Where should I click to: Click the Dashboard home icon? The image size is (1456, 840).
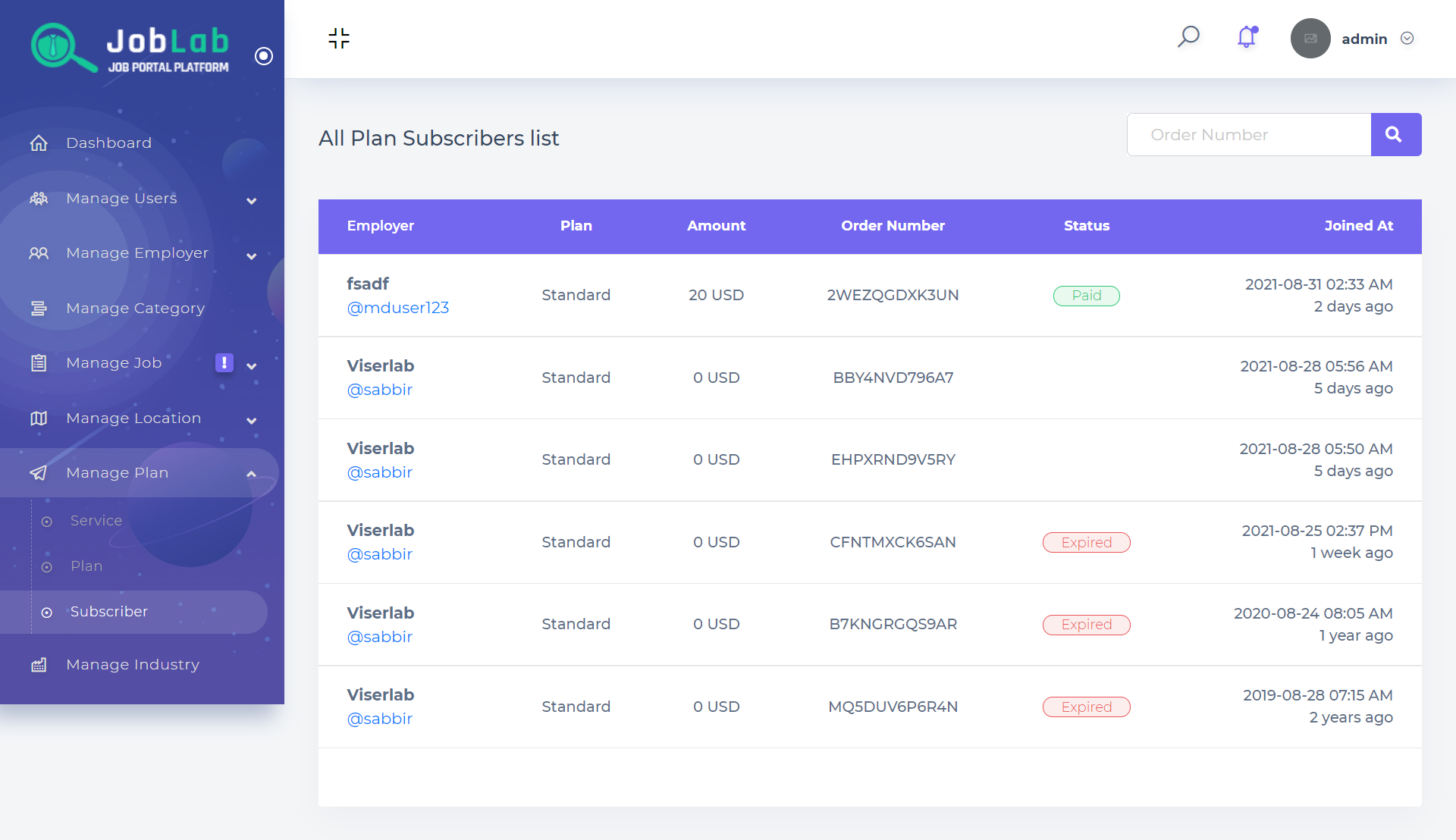(39, 143)
